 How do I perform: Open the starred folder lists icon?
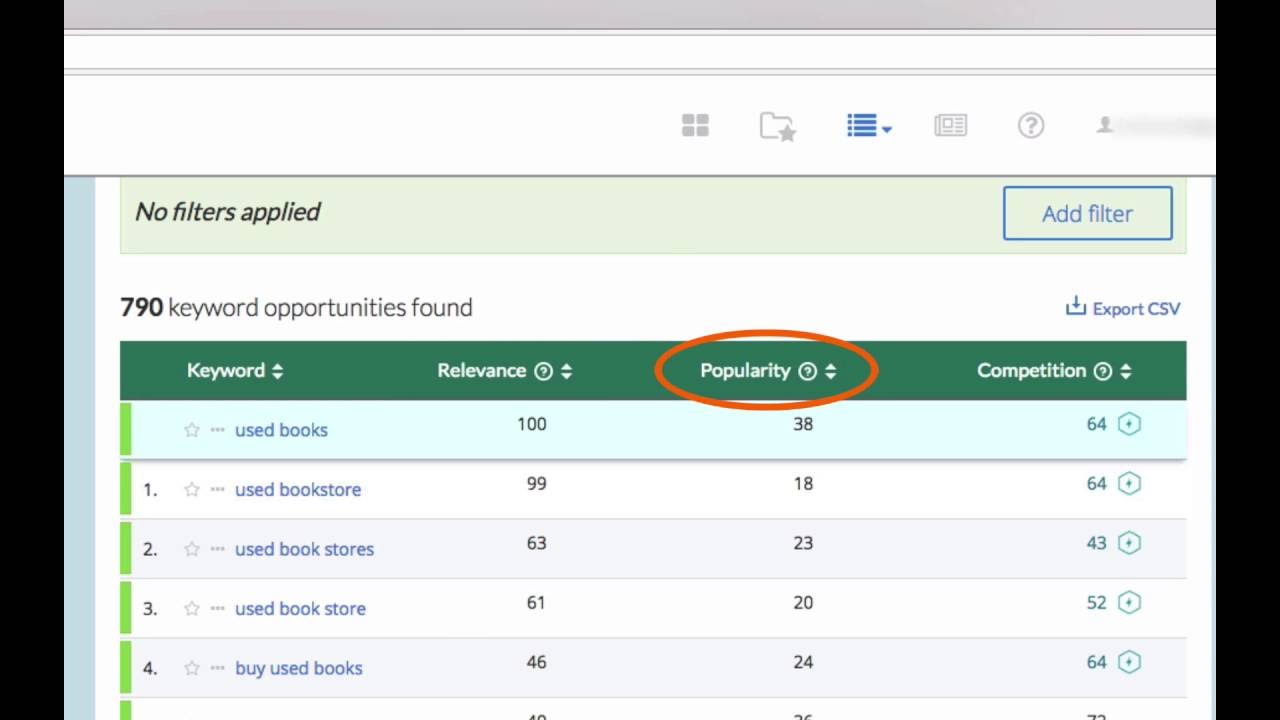(x=778, y=126)
